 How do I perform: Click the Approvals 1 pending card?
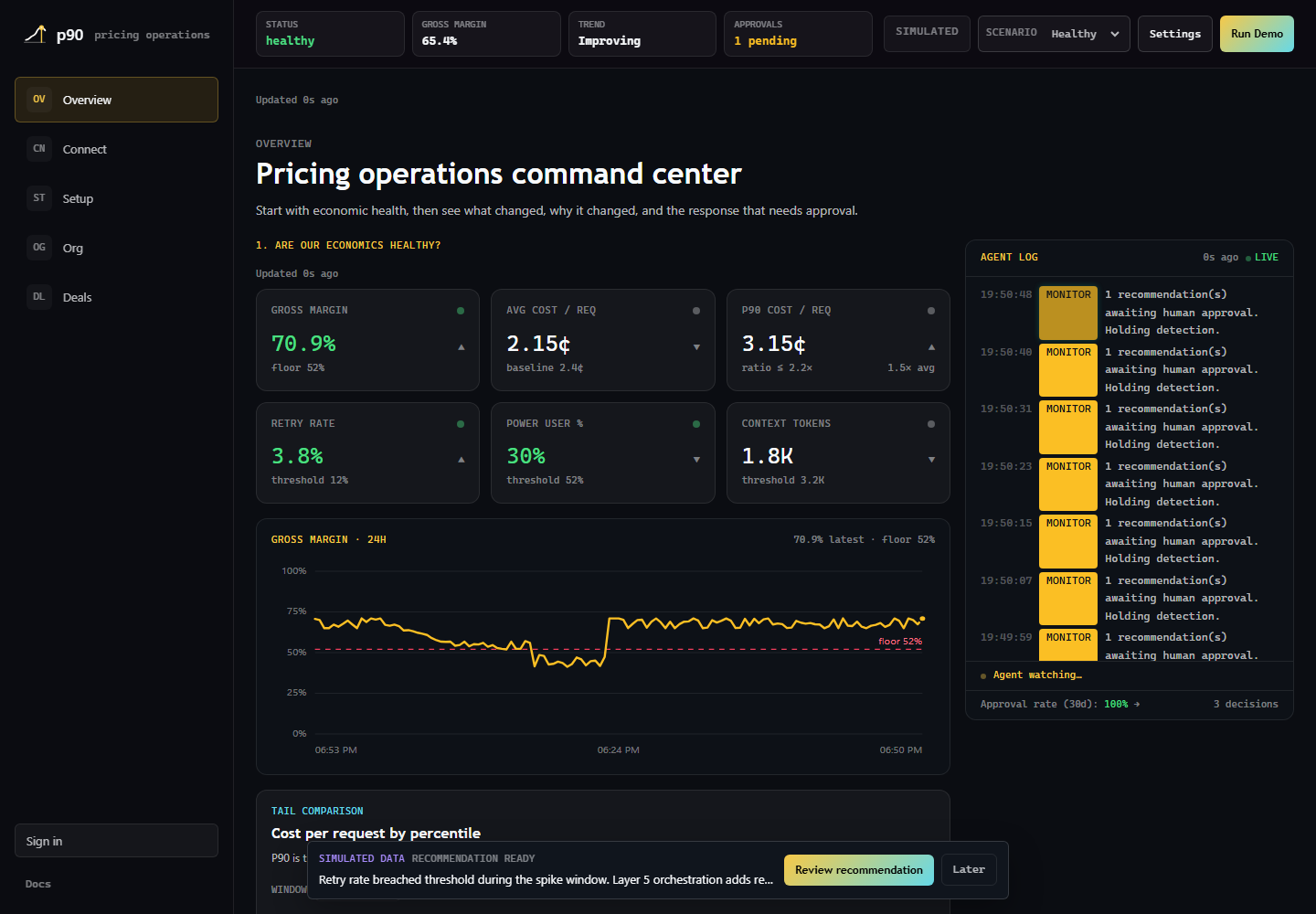[798, 34]
